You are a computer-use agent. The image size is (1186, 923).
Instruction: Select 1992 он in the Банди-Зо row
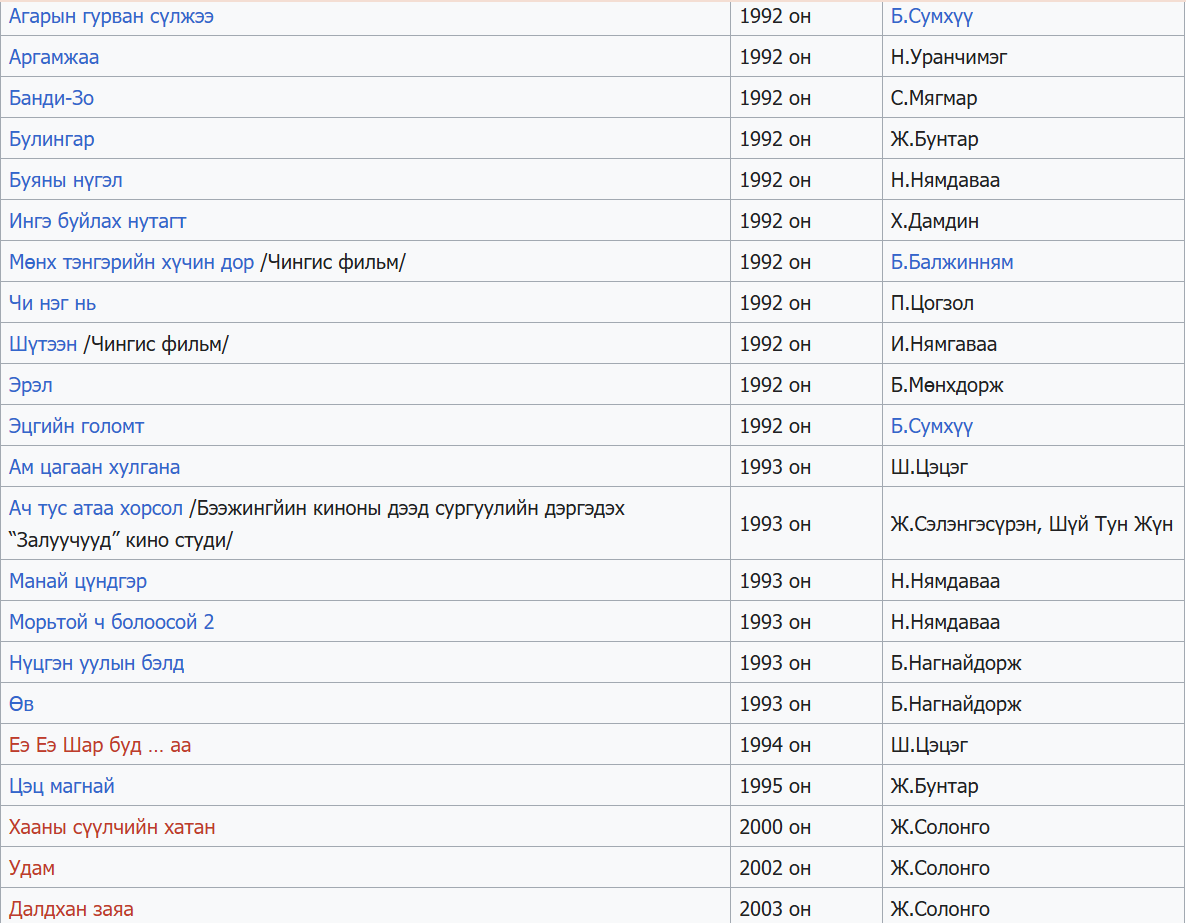tap(775, 98)
